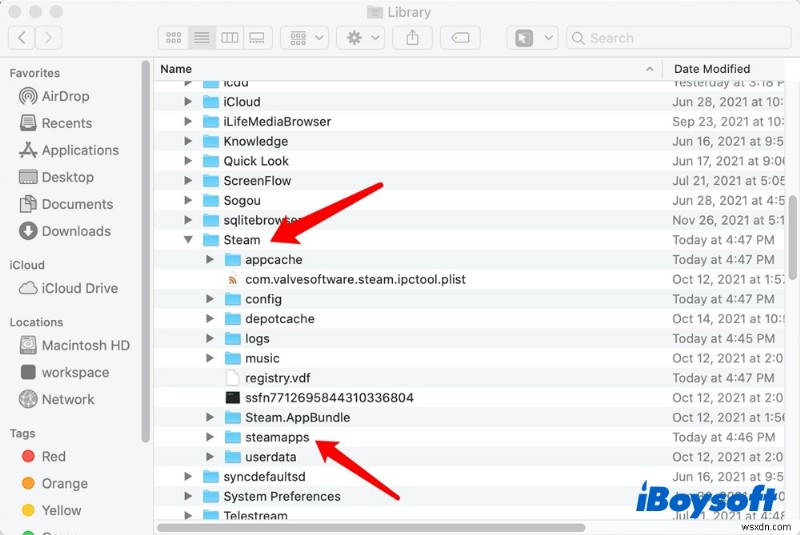This screenshot has height=535, width=800.
Task: Open the gear Action menu
Action: coord(360,38)
